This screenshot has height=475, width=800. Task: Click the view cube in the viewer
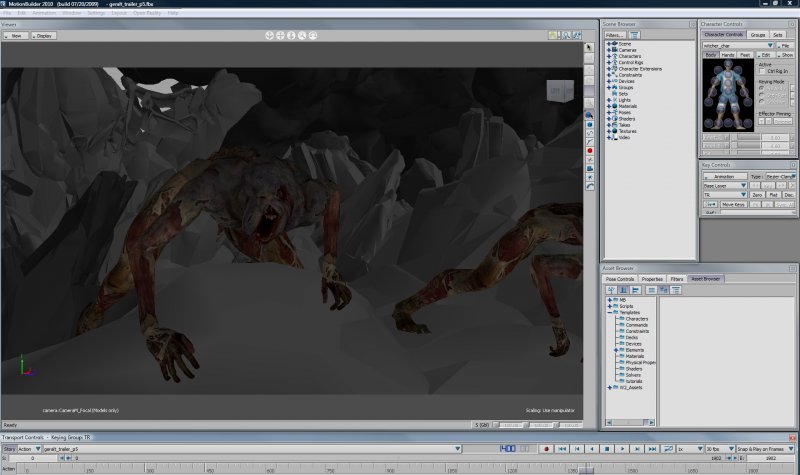[x=560, y=91]
